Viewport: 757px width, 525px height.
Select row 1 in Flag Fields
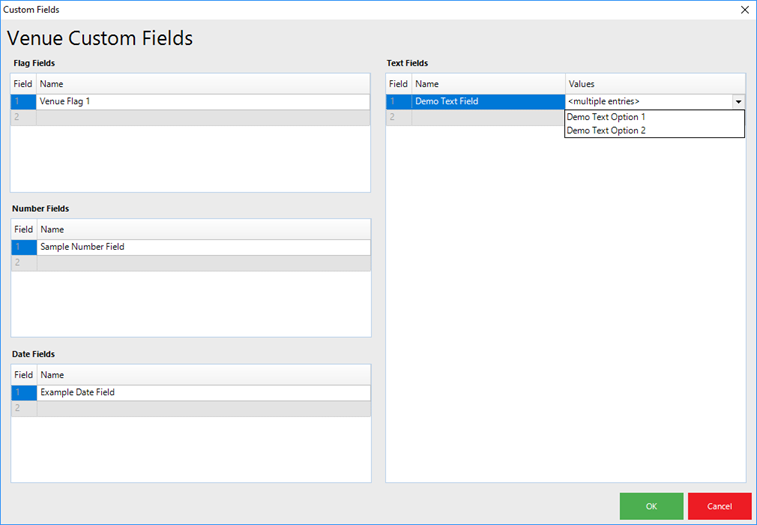coord(23,102)
